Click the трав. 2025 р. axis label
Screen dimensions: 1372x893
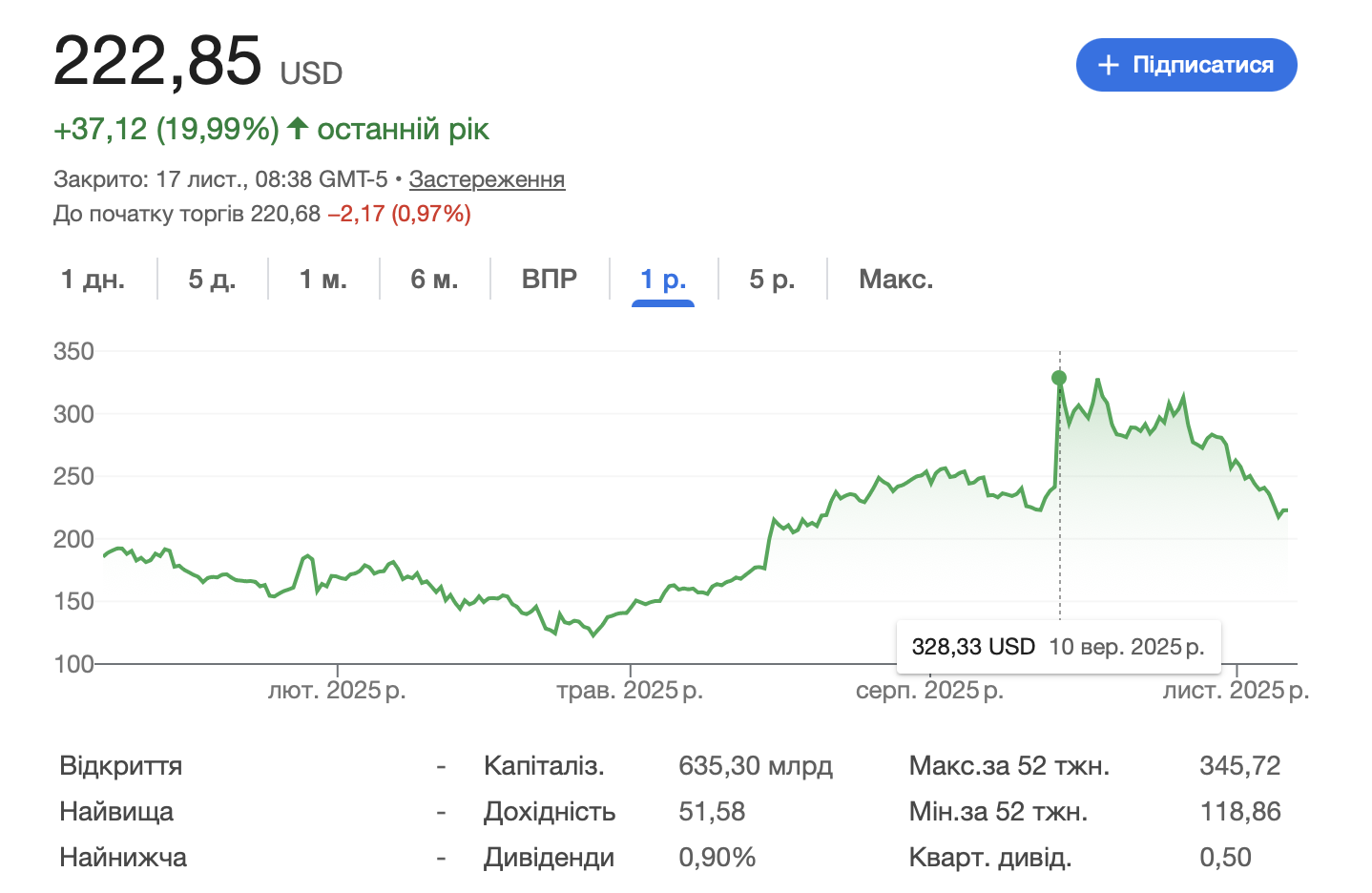[630, 691]
